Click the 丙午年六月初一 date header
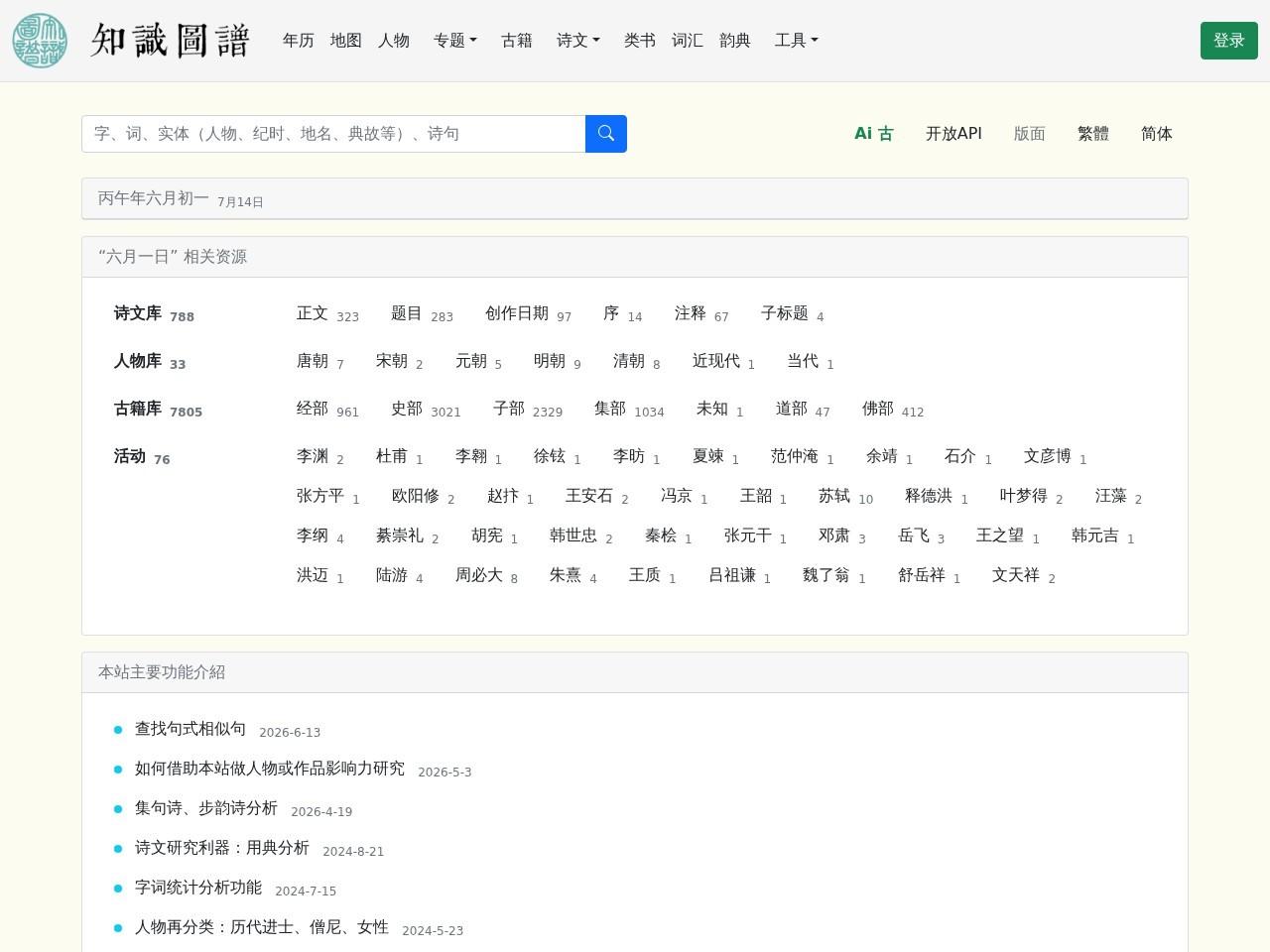This screenshot has width=1270, height=952. click(154, 198)
